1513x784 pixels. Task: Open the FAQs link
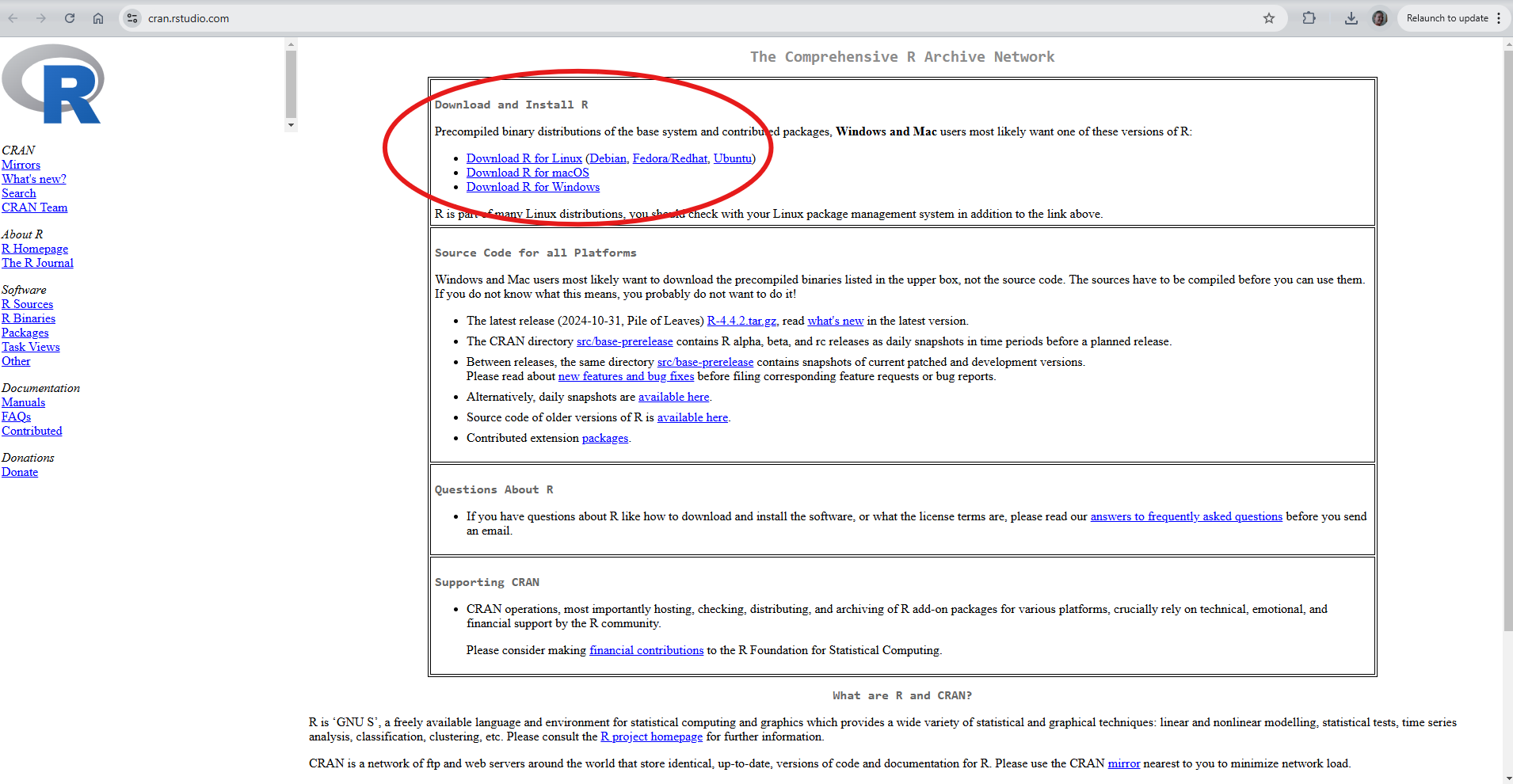[17, 417]
